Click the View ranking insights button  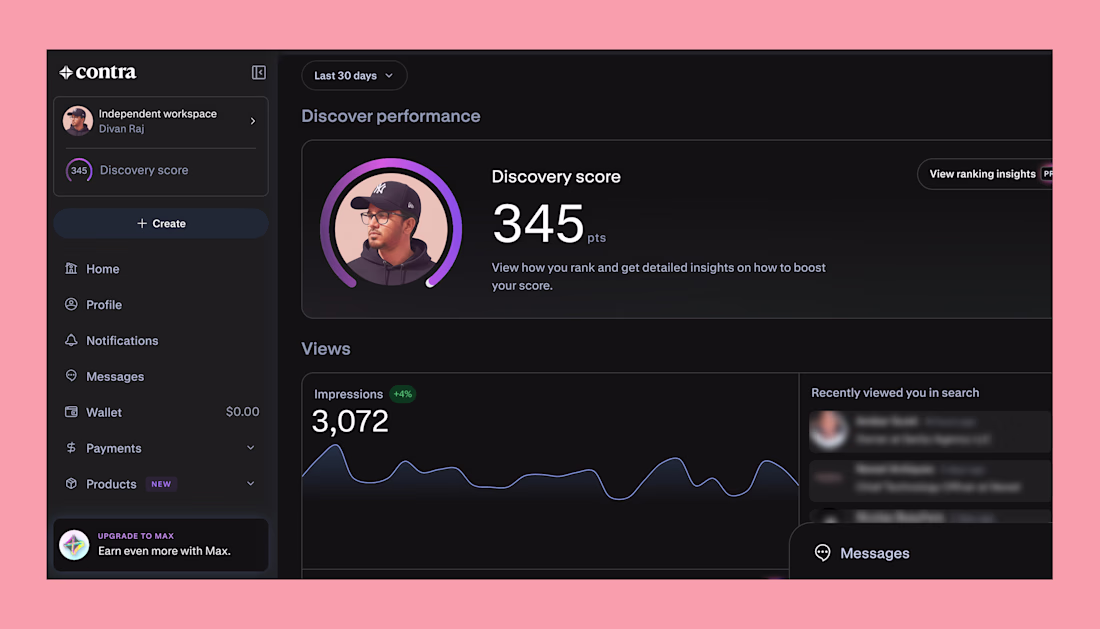pos(984,174)
